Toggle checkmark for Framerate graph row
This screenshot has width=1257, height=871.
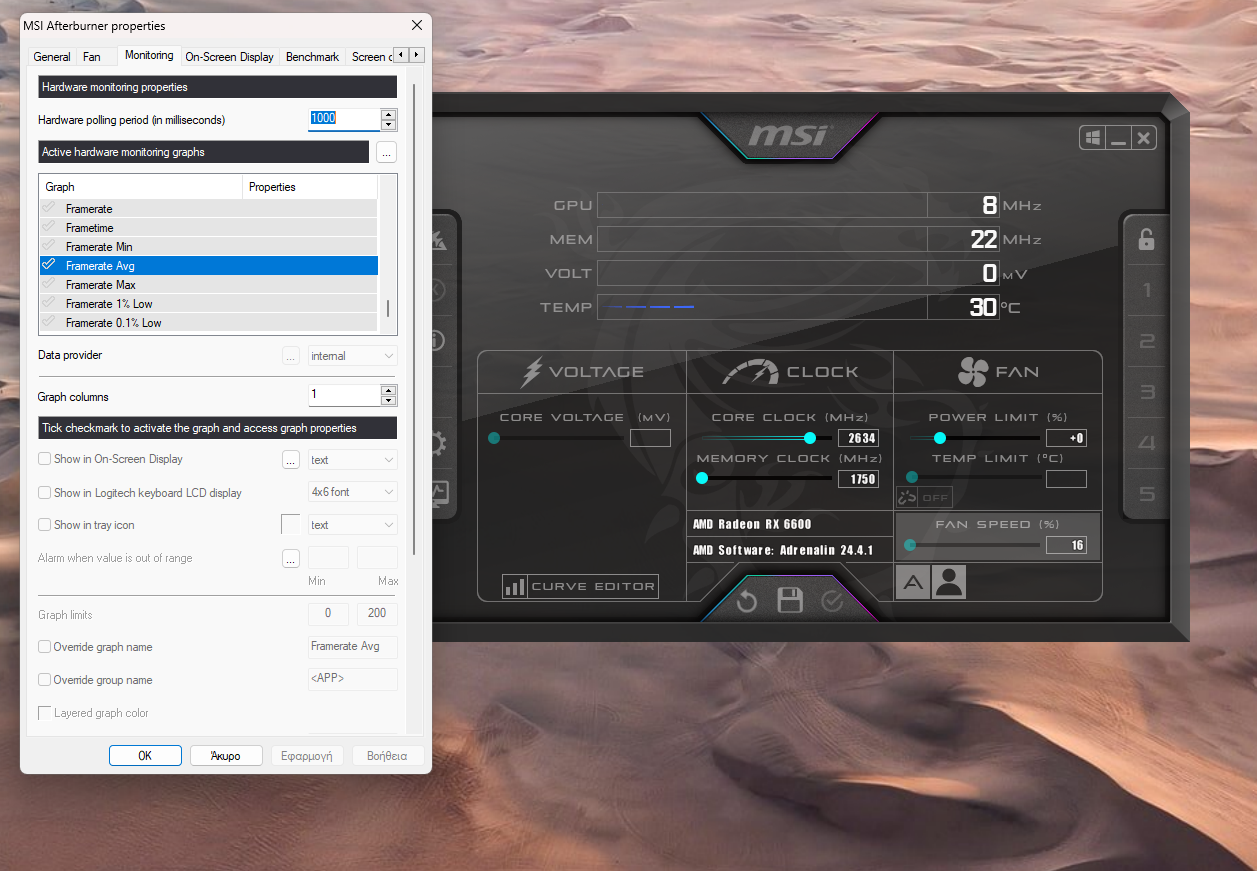pyautogui.click(x=48, y=208)
